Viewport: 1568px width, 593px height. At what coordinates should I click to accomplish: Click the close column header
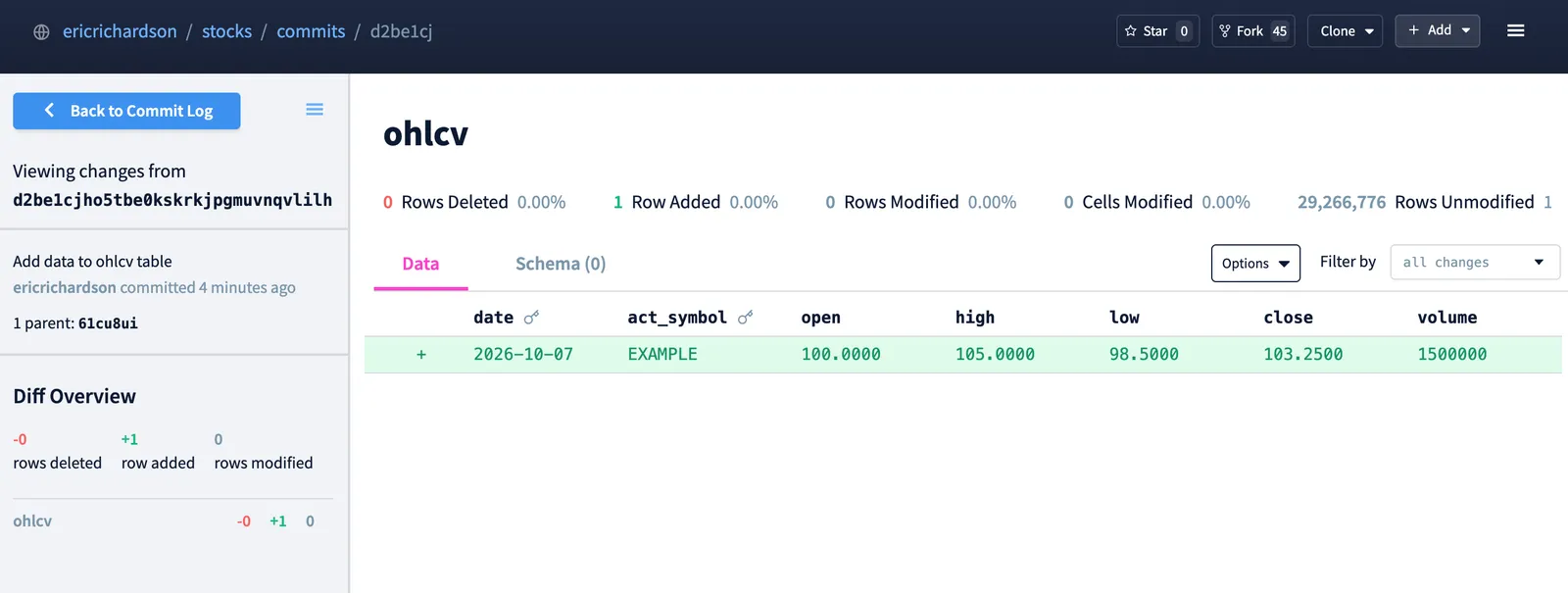[x=1288, y=318]
